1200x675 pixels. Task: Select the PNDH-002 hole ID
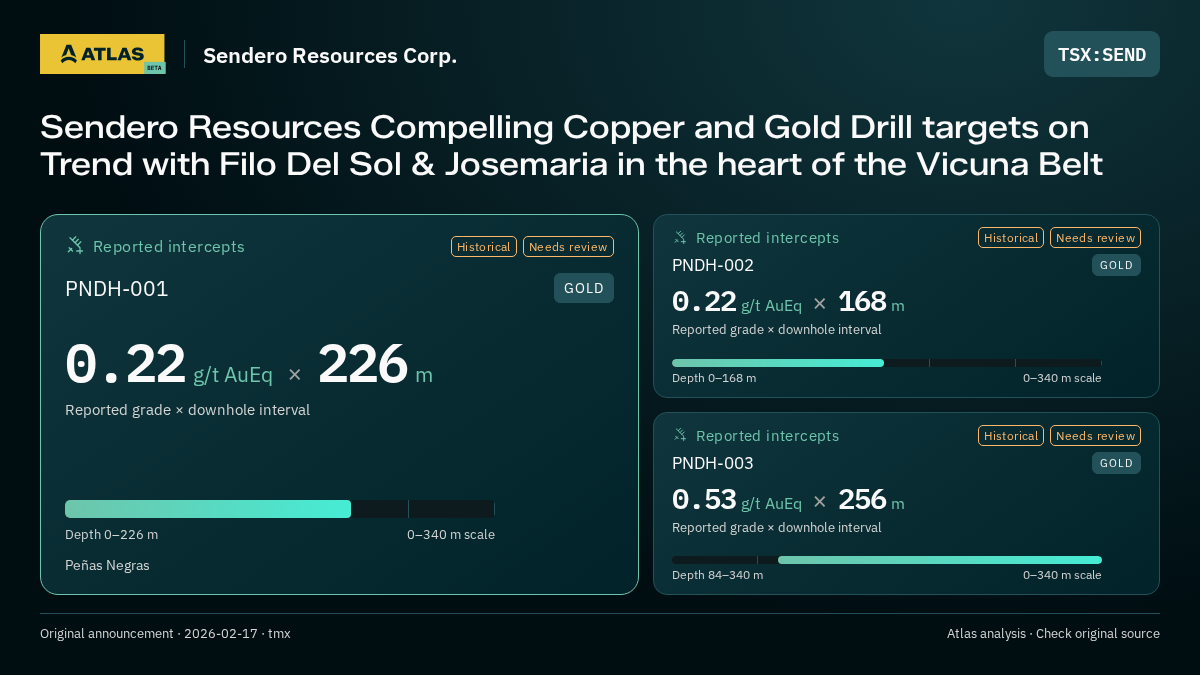(x=713, y=265)
